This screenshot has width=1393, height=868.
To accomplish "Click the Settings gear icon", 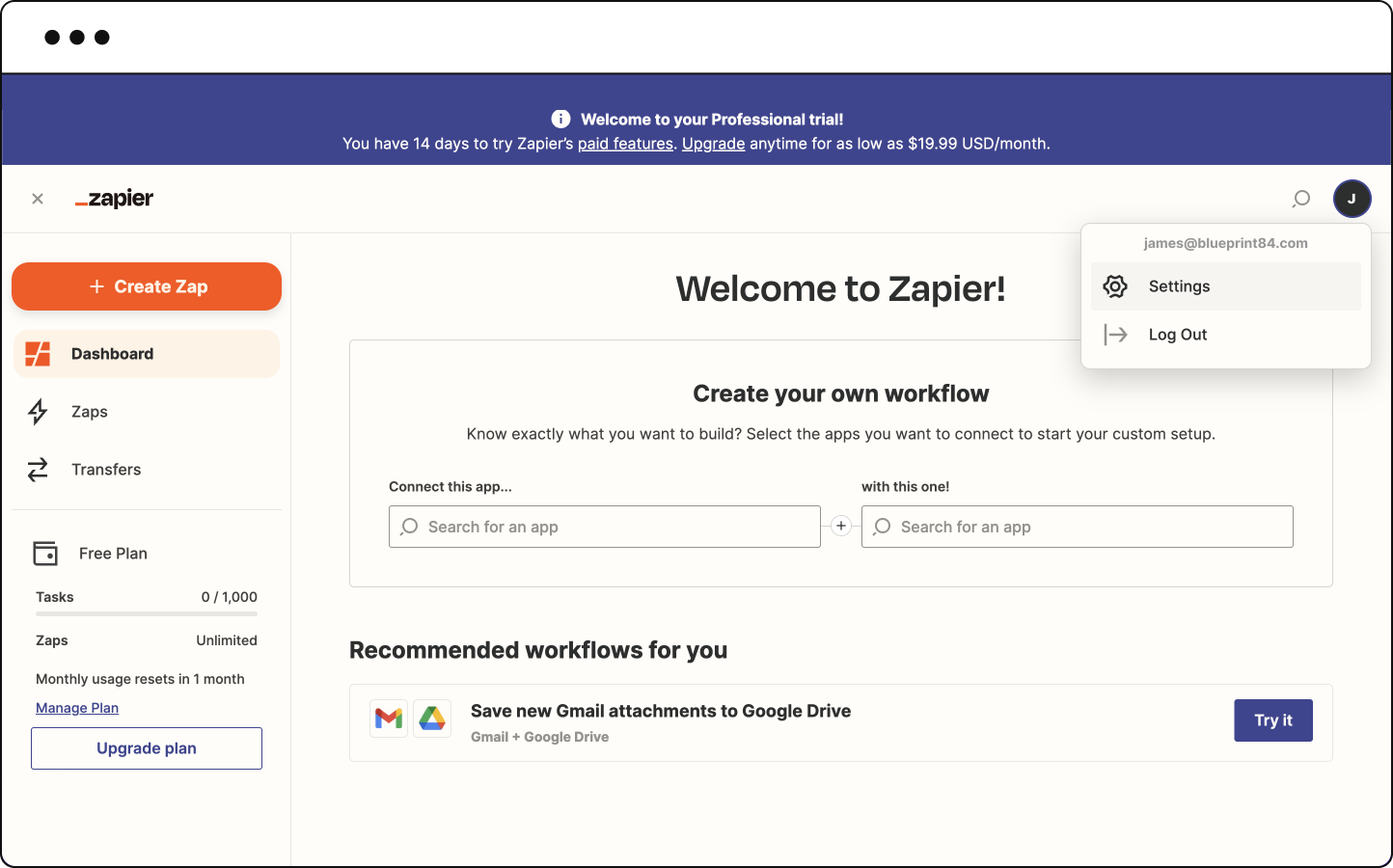I will point(1115,286).
